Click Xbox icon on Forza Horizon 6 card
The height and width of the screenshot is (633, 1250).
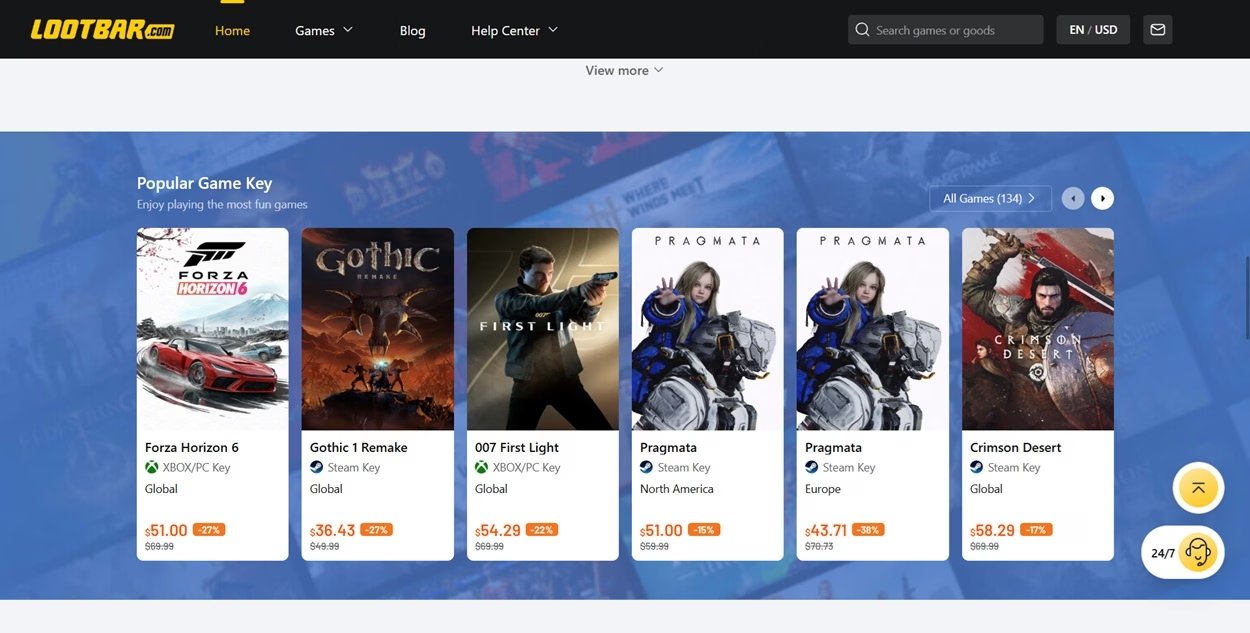(152, 467)
